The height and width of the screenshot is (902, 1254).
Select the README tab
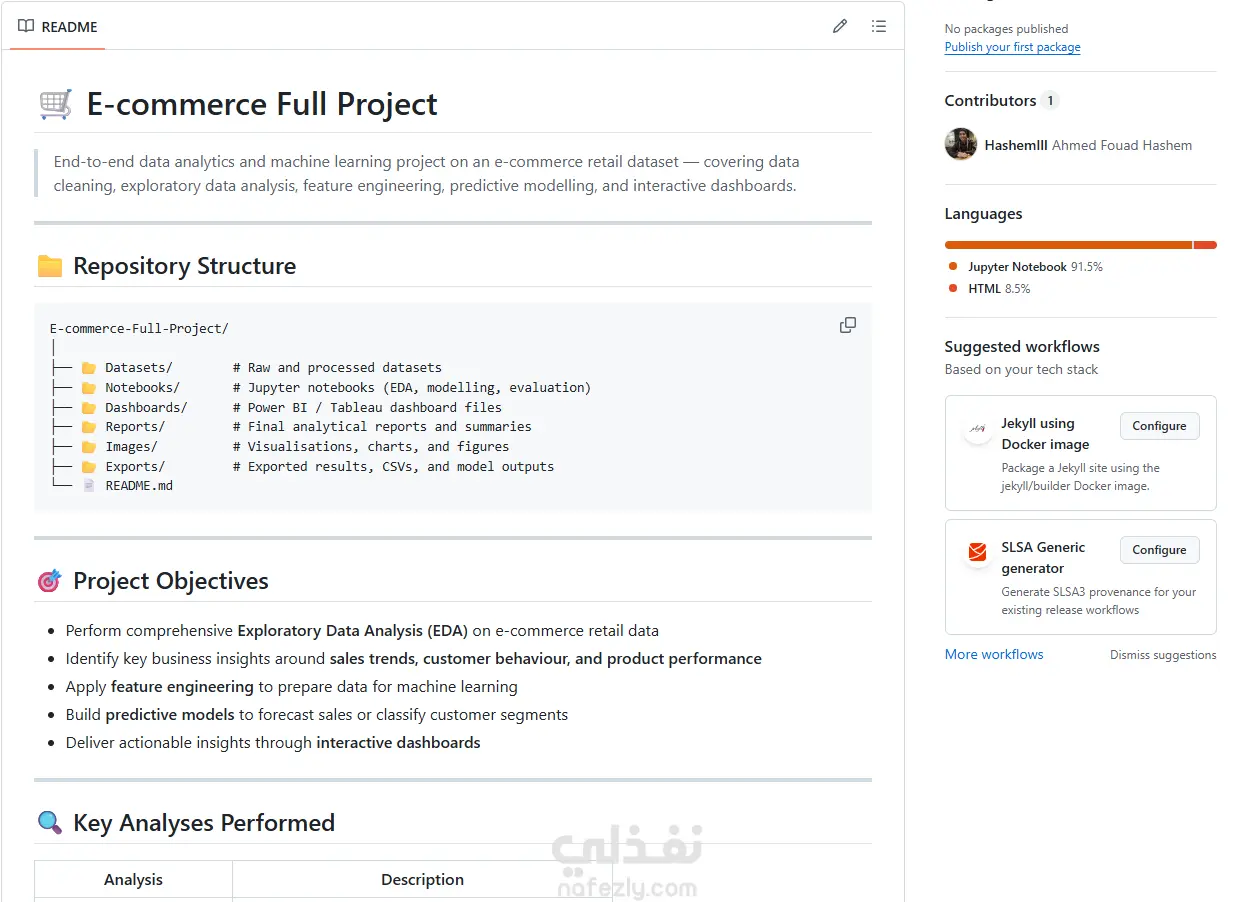click(58, 26)
